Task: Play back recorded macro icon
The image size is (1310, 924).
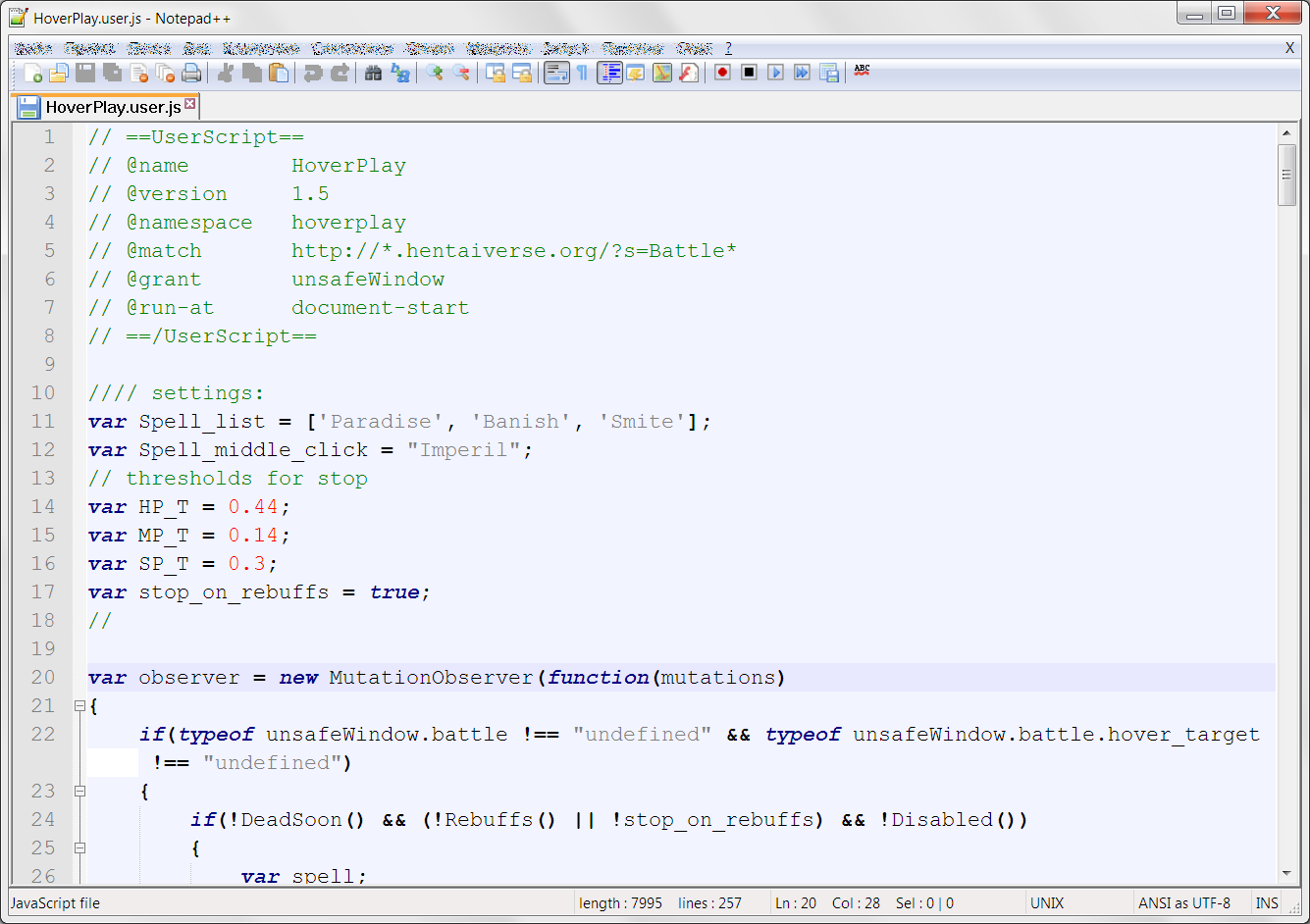Action: (775, 73)
